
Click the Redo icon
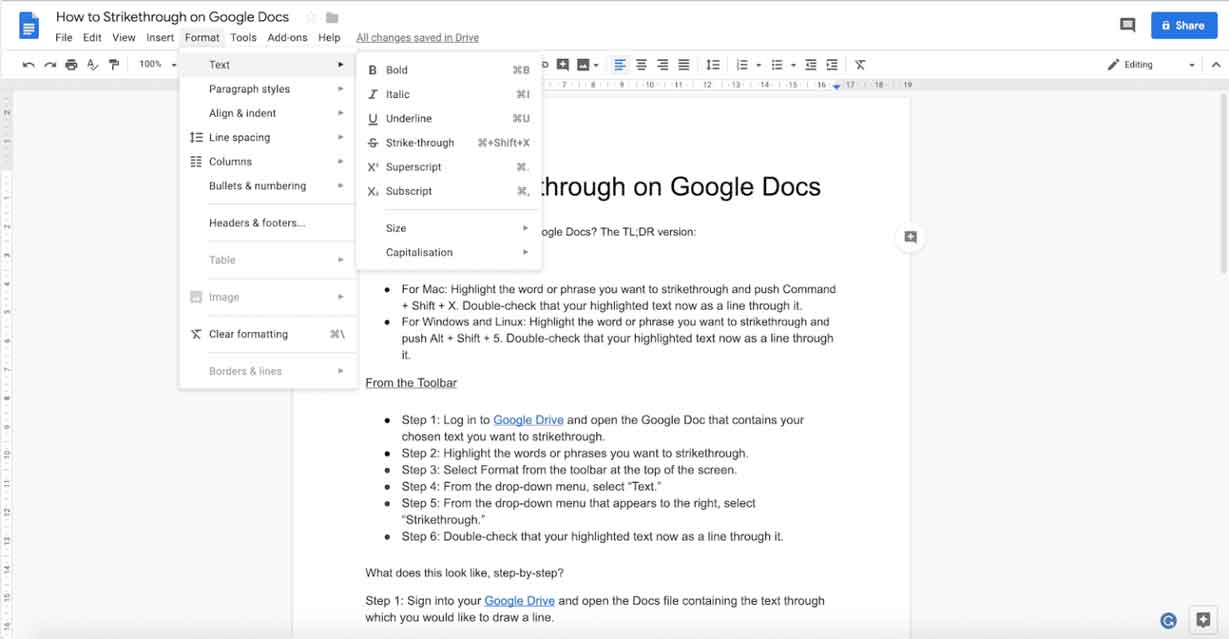point(48,63)
